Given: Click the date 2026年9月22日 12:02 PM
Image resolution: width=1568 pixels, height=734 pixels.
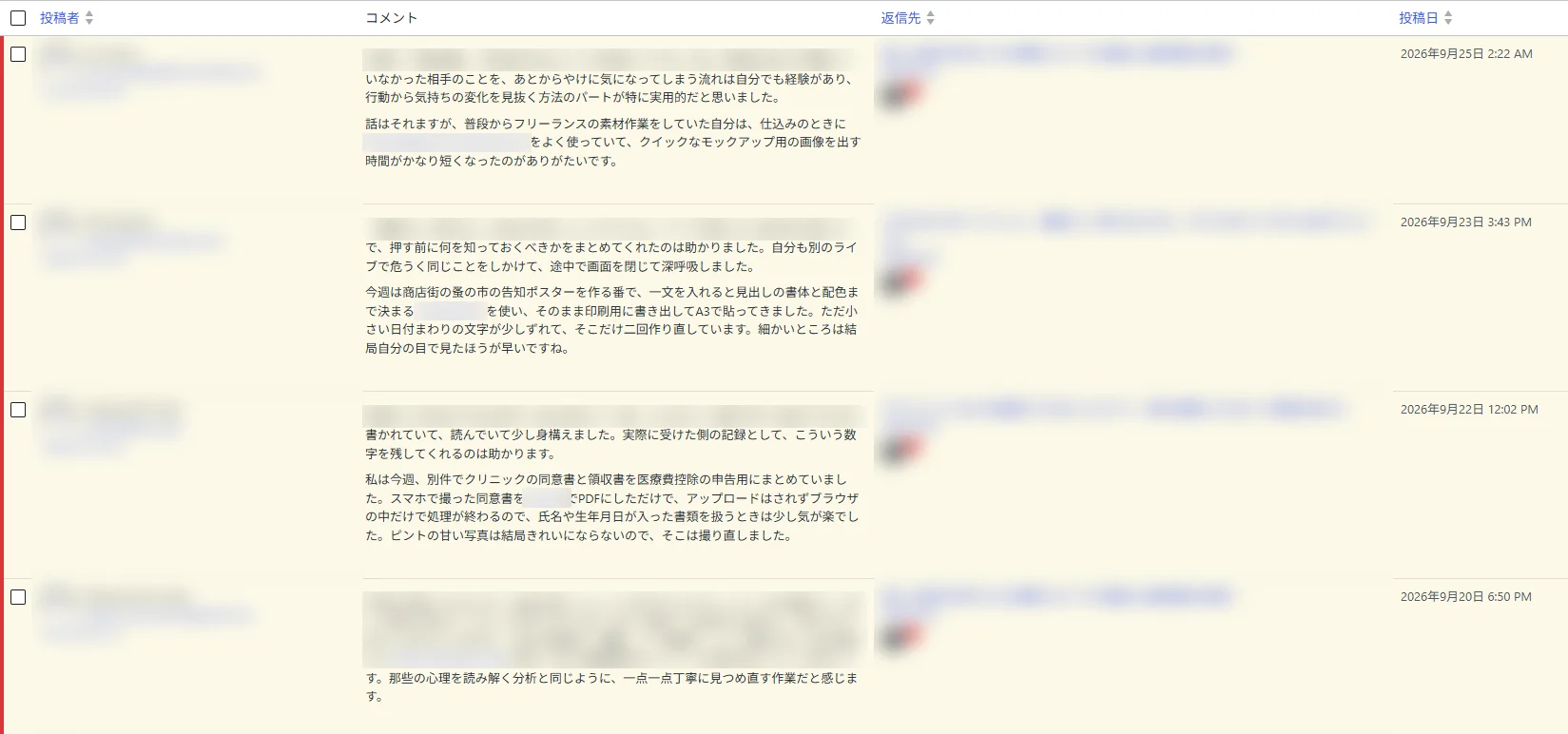Looking at the screenshot, I should (1469, 410).
